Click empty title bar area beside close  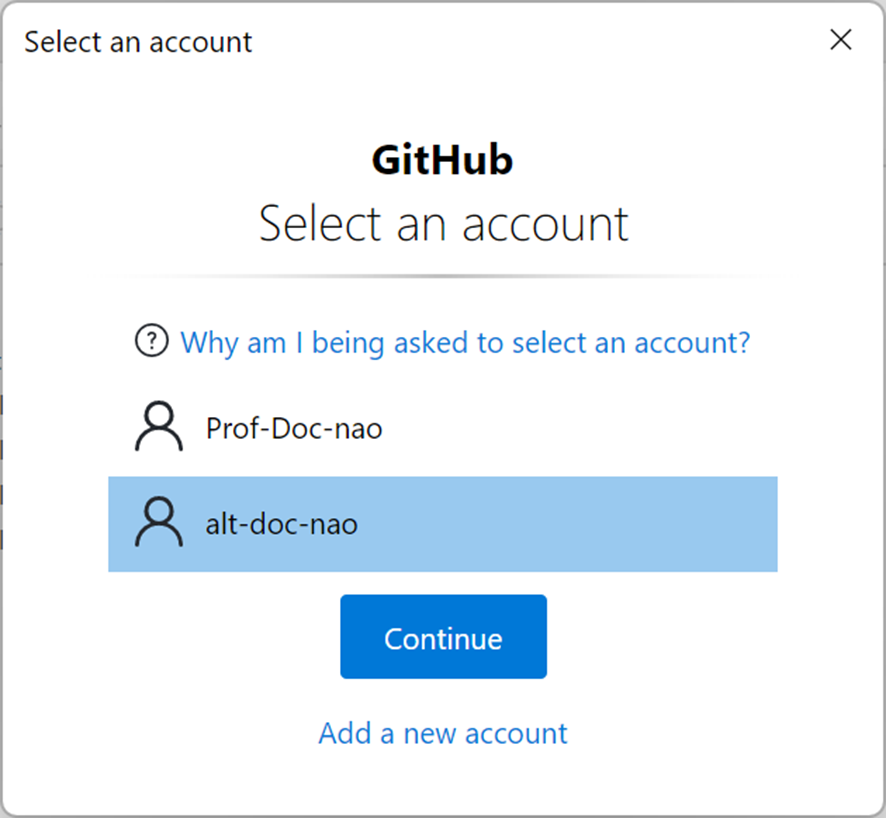coord(537,41)
